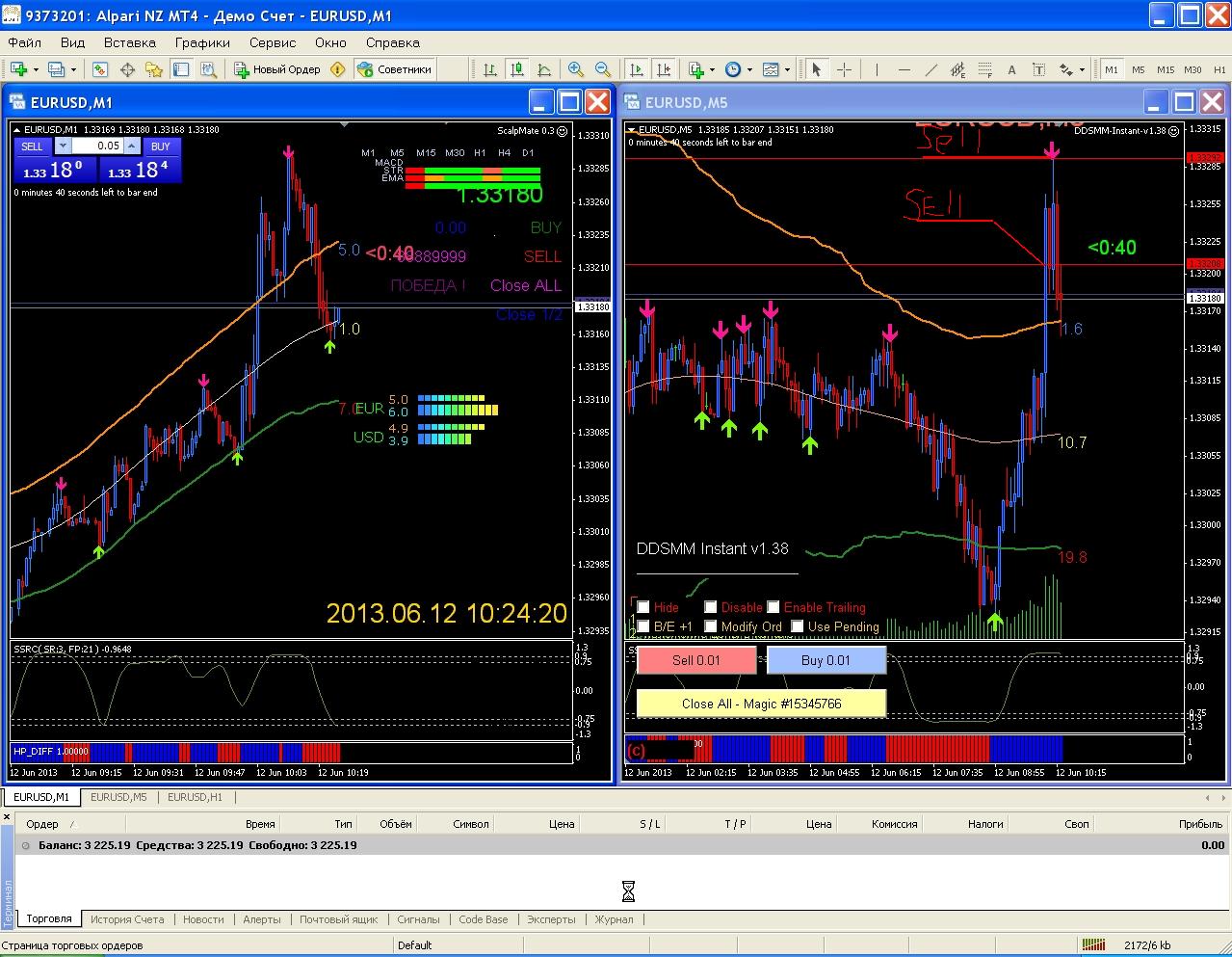Select the M15 timeframe button
The width and height of the screenshot is (1232, 957).
(x=1166, y=69)
